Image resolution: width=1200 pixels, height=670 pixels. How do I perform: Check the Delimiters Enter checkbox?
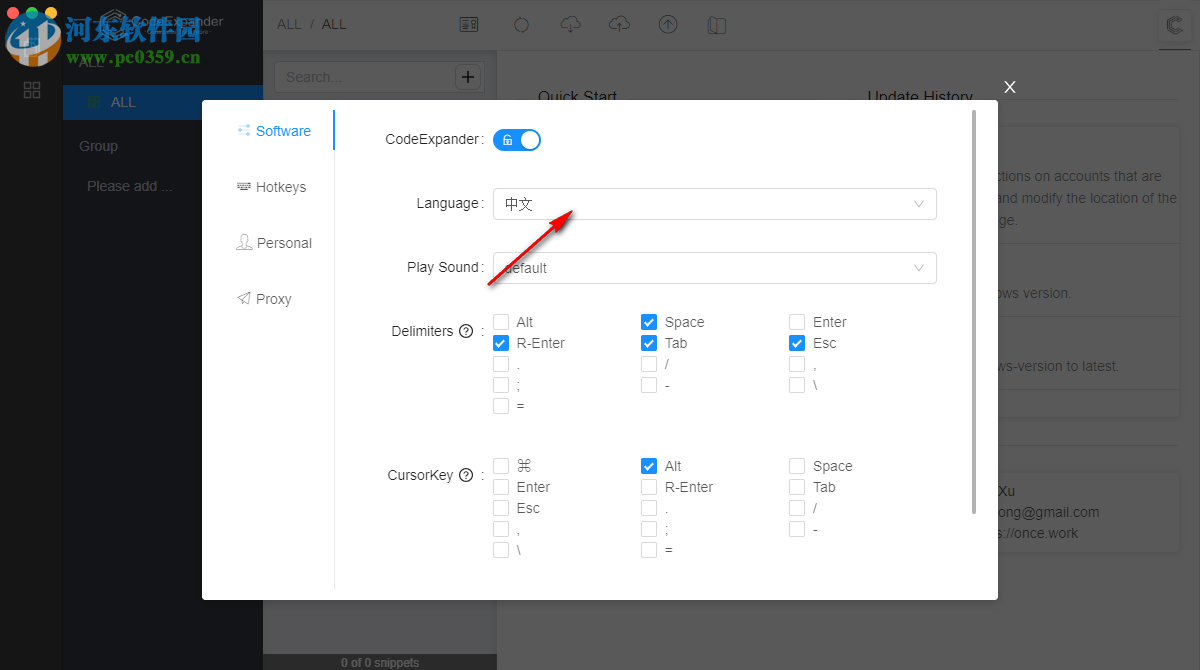pos(797,322)
